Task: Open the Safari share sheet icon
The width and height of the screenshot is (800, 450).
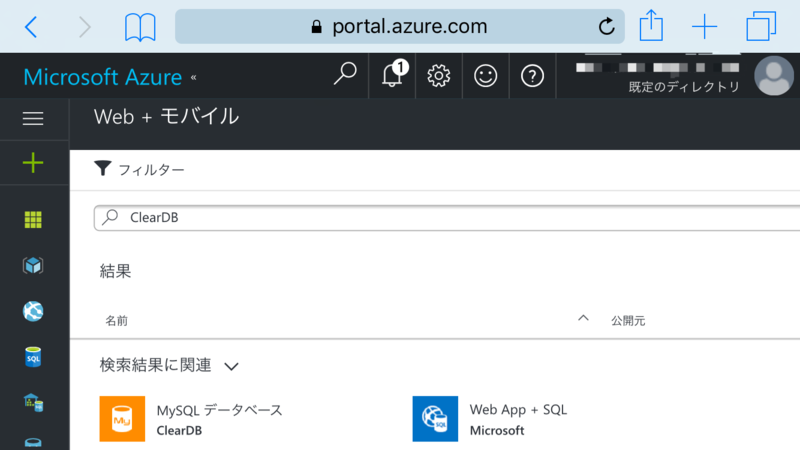Action: coord(652,26)
